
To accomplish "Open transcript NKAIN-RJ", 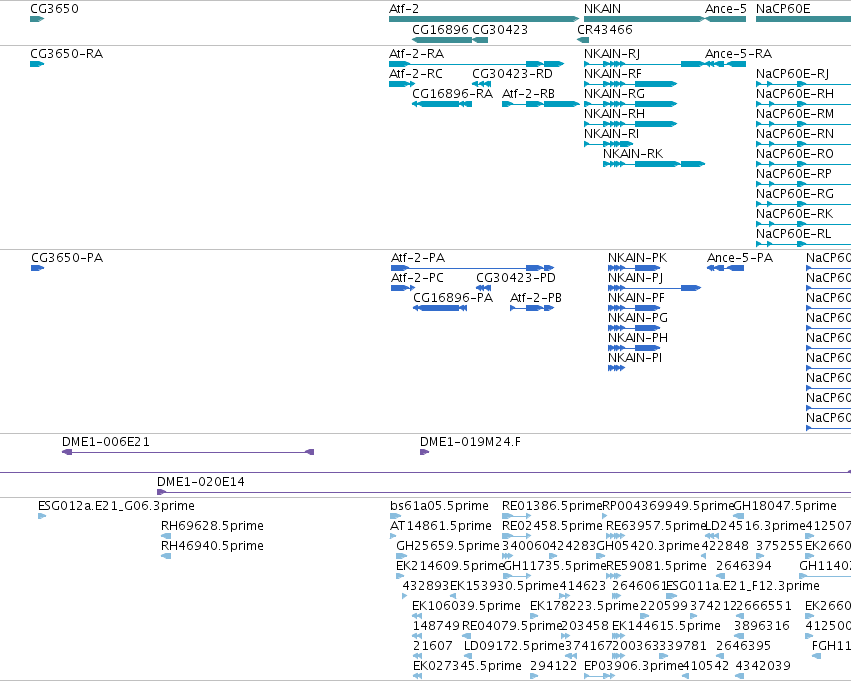I will (x=612, y=53).
